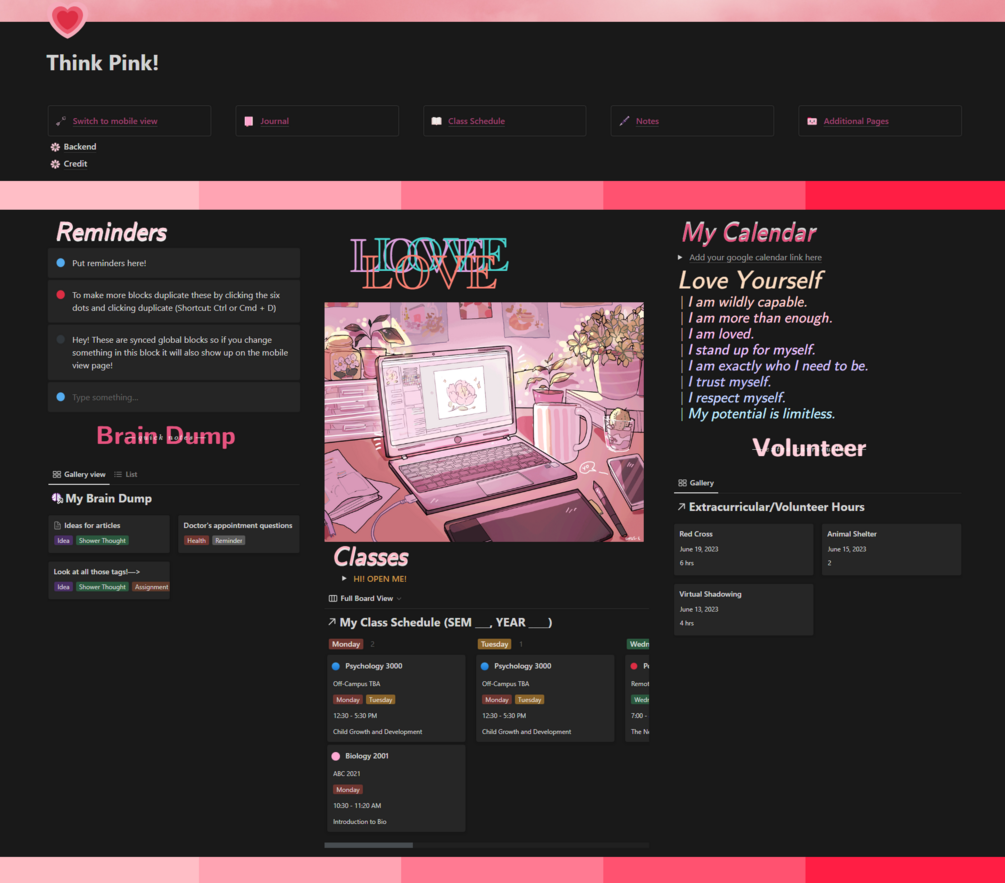The height and width of the screenshot is (883, 1005).
Task: Open the Backend page
Action: pos(79,147)
